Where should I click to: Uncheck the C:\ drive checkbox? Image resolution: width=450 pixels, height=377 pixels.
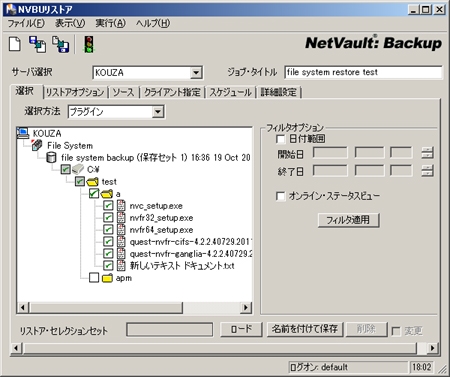click(x=66, y=169)
